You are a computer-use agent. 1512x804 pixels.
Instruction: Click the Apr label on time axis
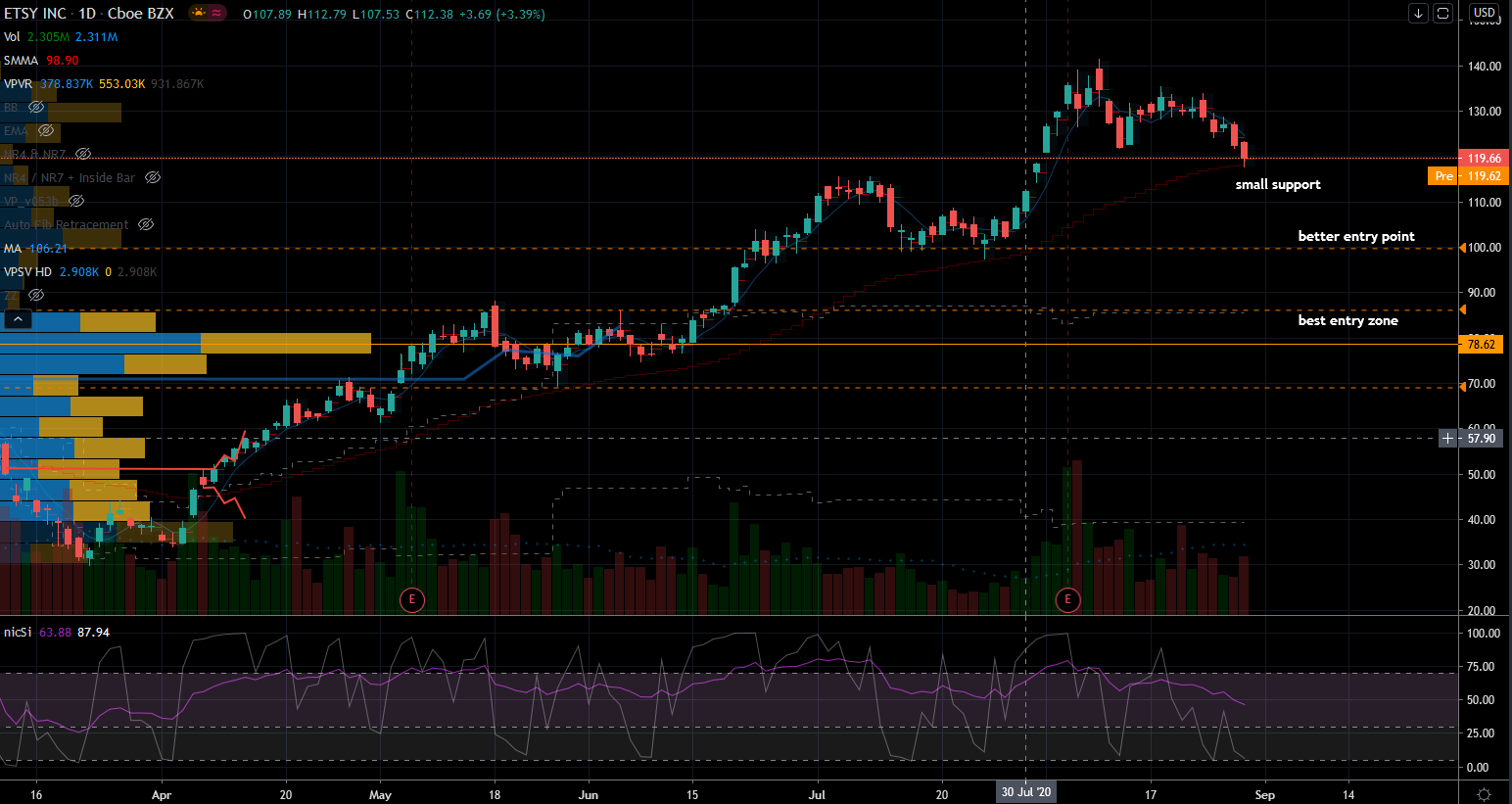162,795
